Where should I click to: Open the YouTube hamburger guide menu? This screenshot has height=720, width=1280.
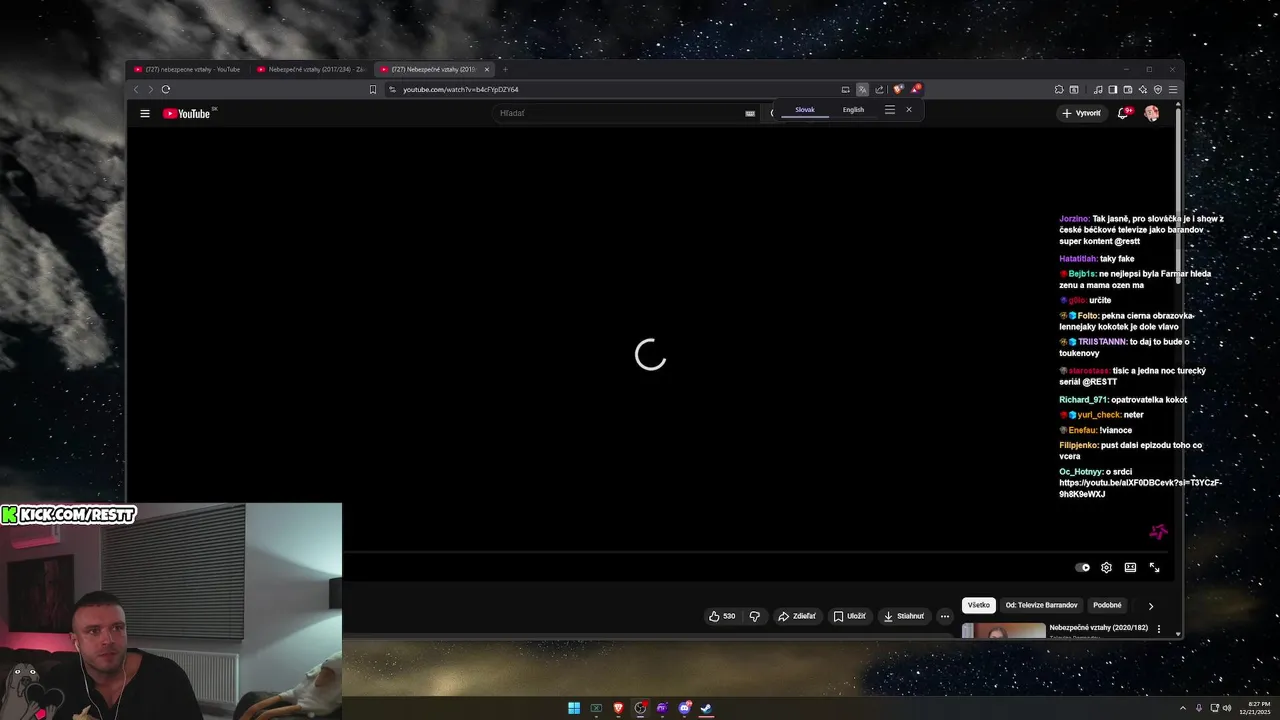coord(145,113)
